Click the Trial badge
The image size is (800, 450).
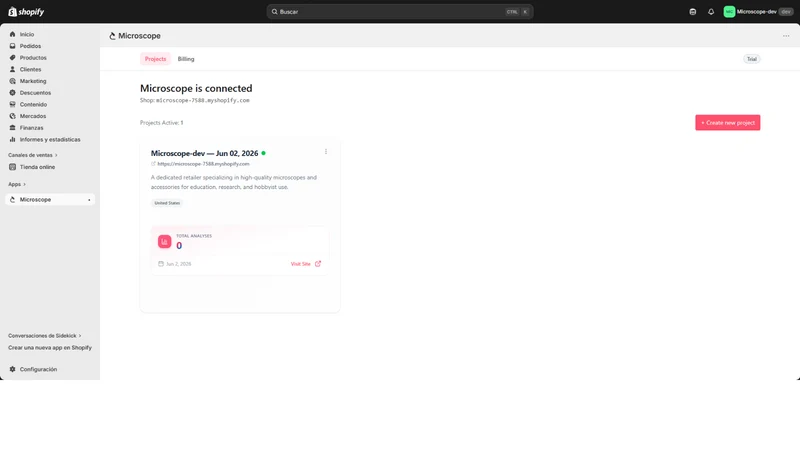[x=752, y=59]
